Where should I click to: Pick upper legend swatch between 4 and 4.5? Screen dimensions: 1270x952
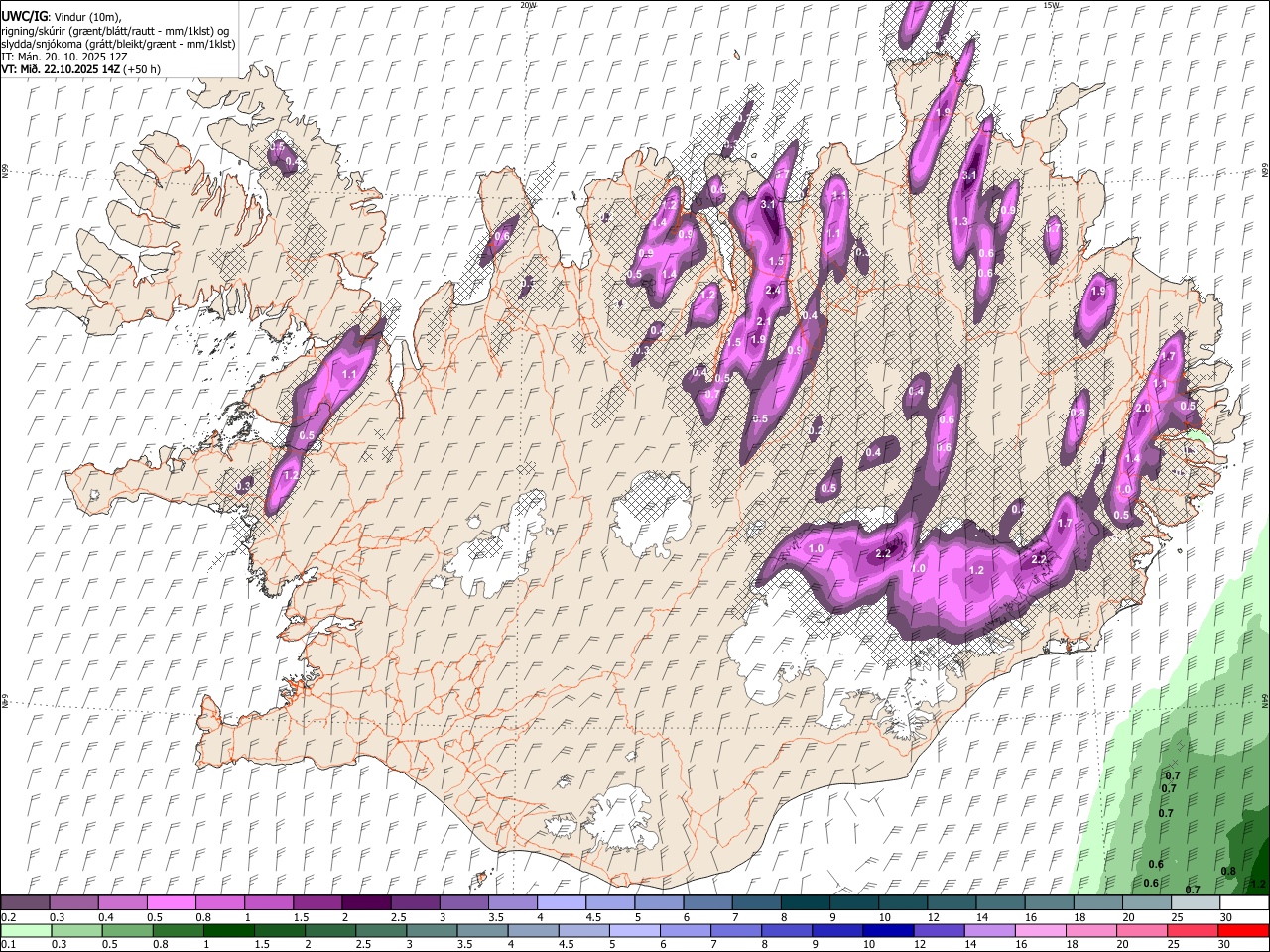(x=562, y=903)
